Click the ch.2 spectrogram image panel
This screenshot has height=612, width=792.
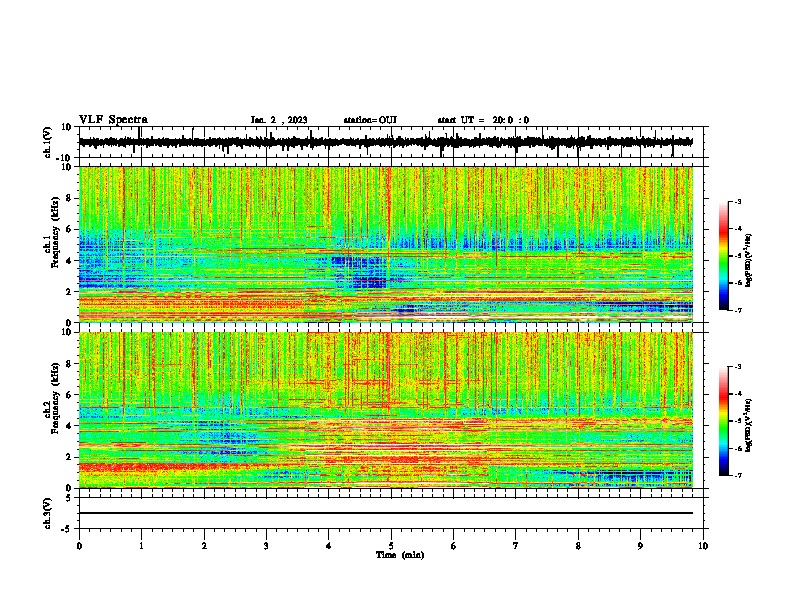click(386, 410)
